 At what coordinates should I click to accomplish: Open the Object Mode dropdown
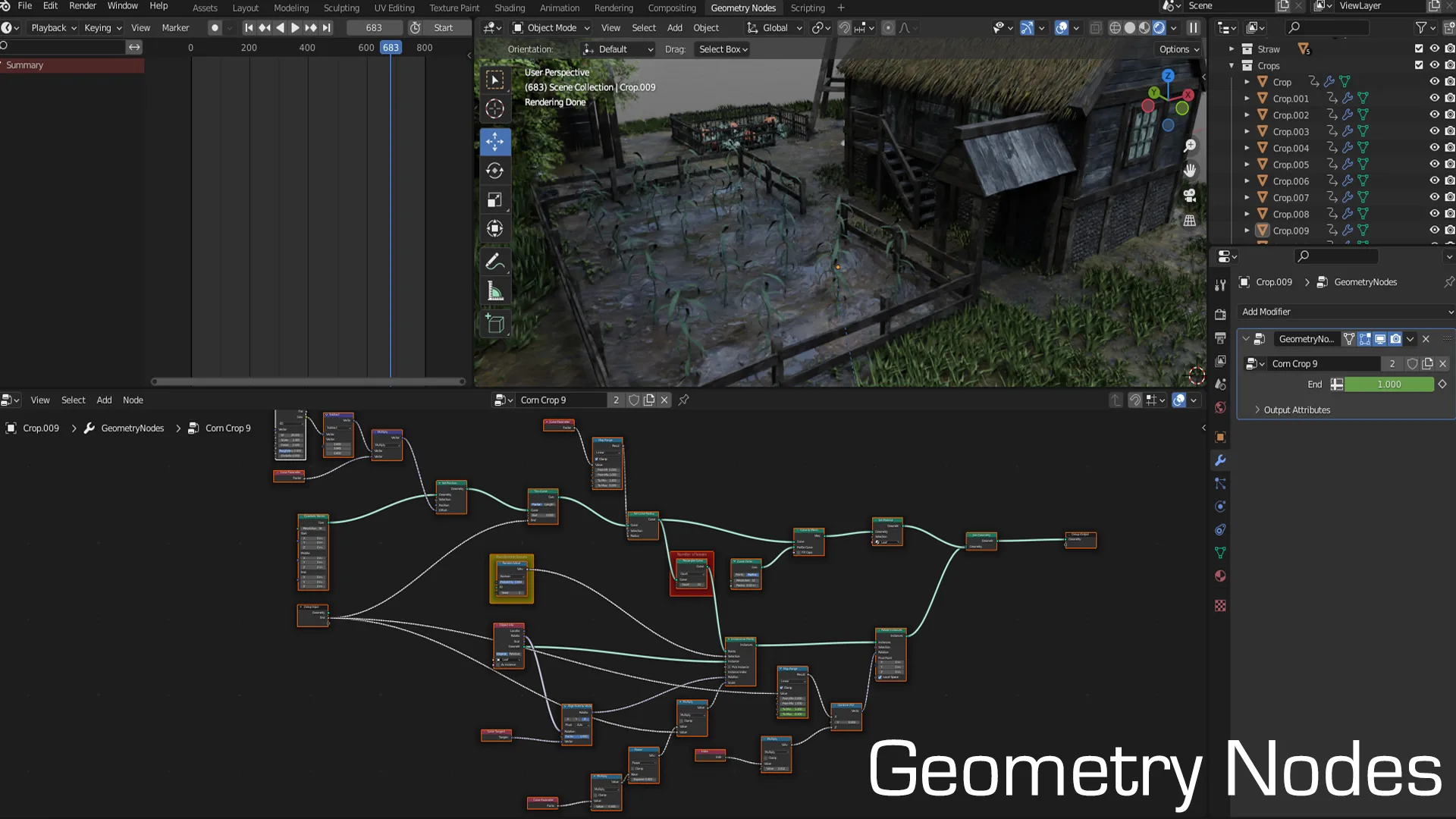click(550, 27)
